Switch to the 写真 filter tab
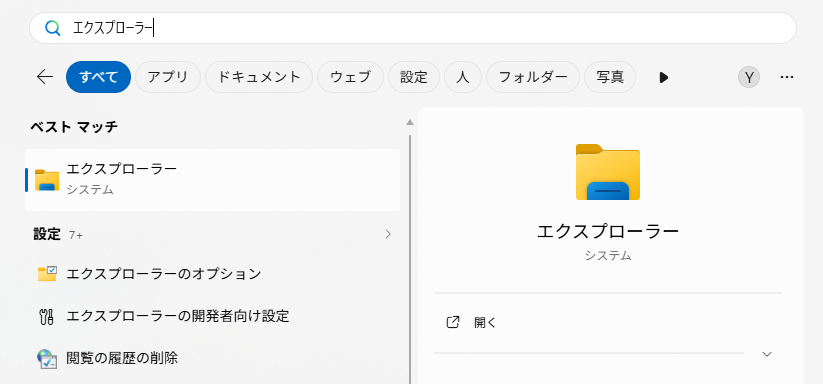The width and height of the screenshot is (823, 384). (x=610, y=77)
